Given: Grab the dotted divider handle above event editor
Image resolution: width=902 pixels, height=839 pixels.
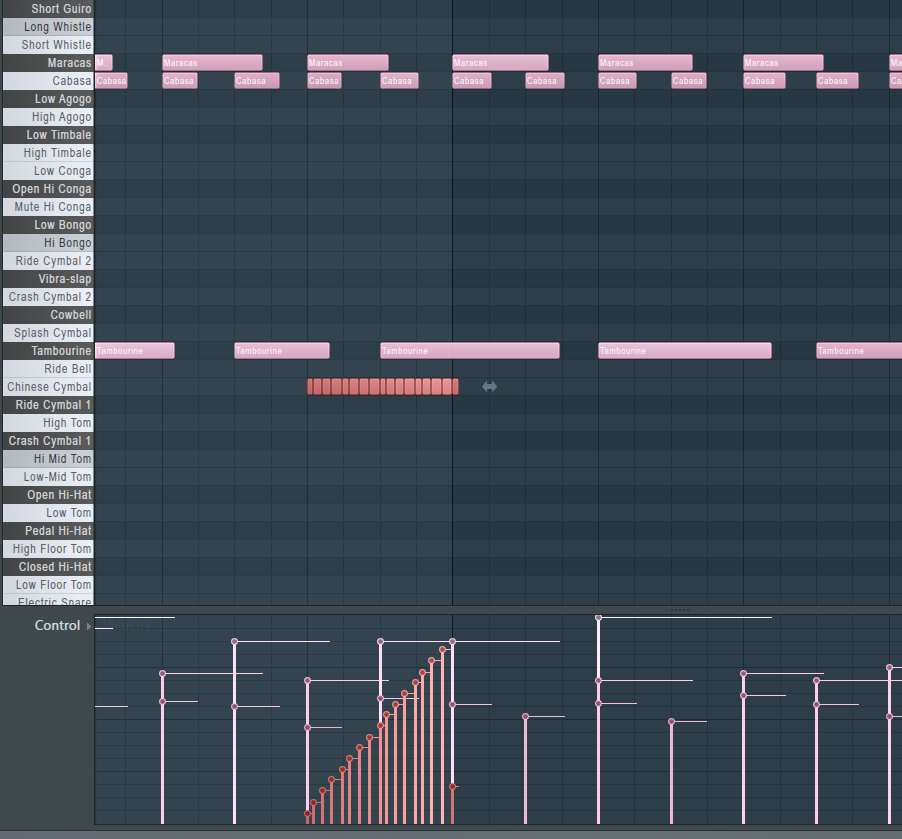Looking at the screenshot, I should pyautogui.click(x=679, y=610).
